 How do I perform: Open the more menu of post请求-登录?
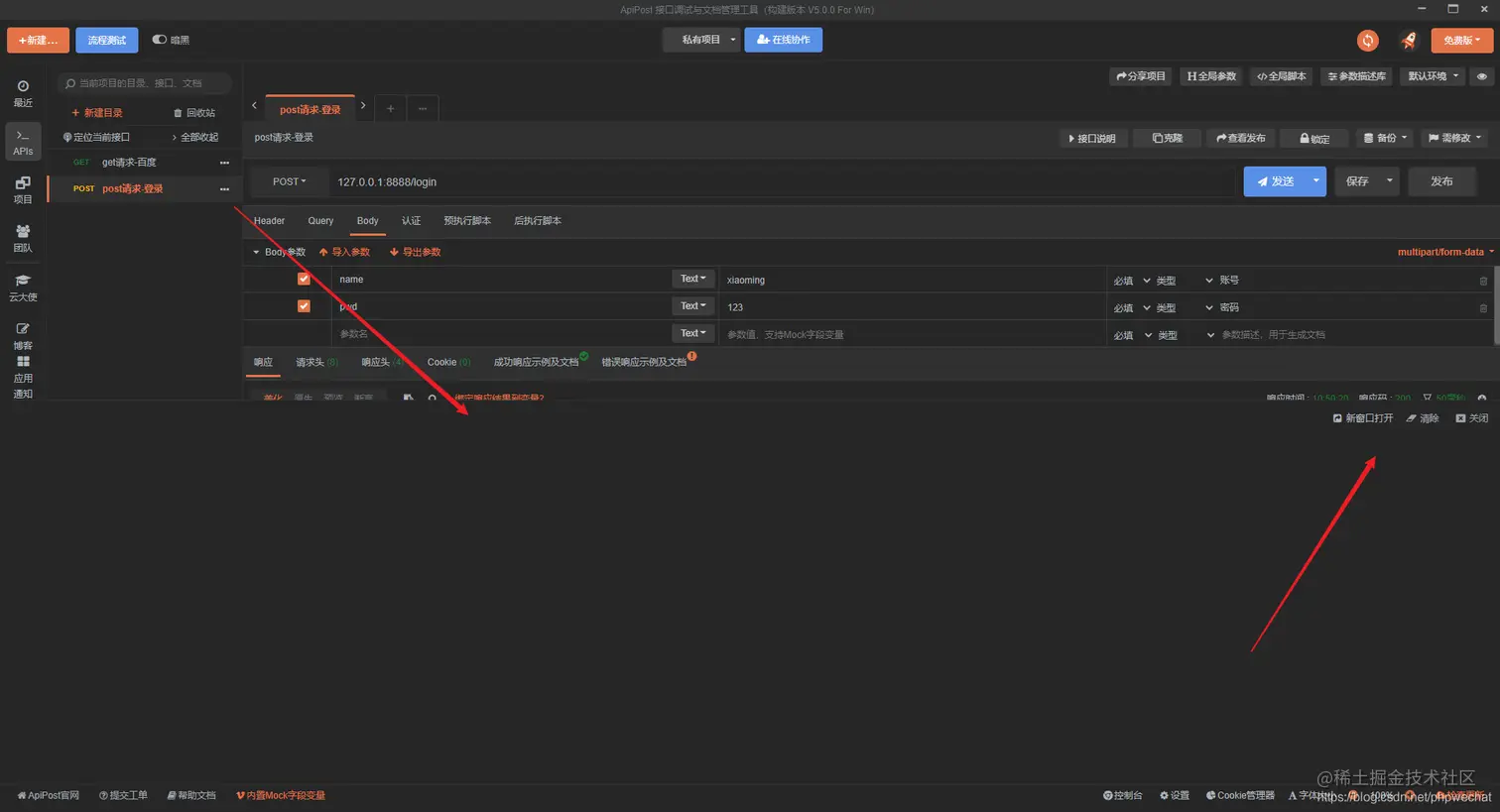[x=224, y=189]
